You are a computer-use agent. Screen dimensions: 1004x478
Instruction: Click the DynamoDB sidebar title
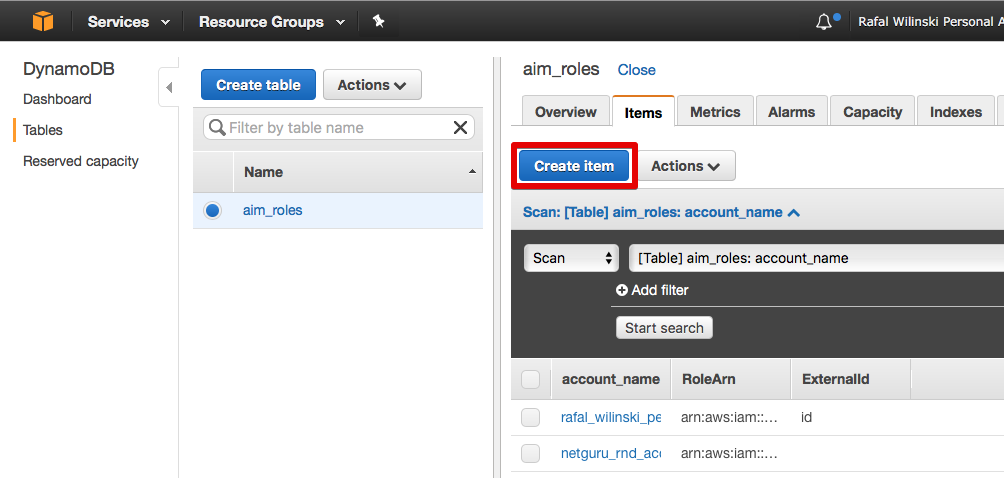(69, 69)
